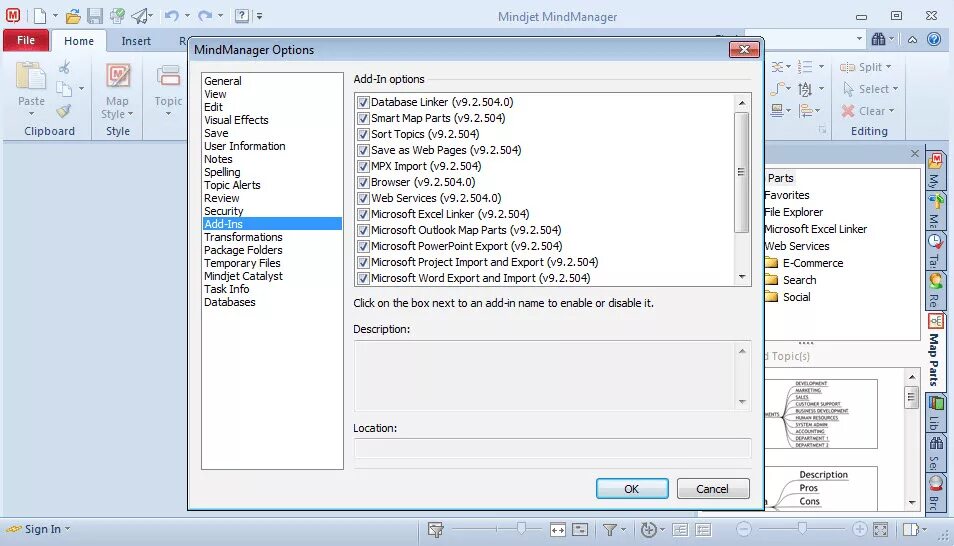
Task: Click the status bar zoom slider handle
Action: [x=803, y=529]
